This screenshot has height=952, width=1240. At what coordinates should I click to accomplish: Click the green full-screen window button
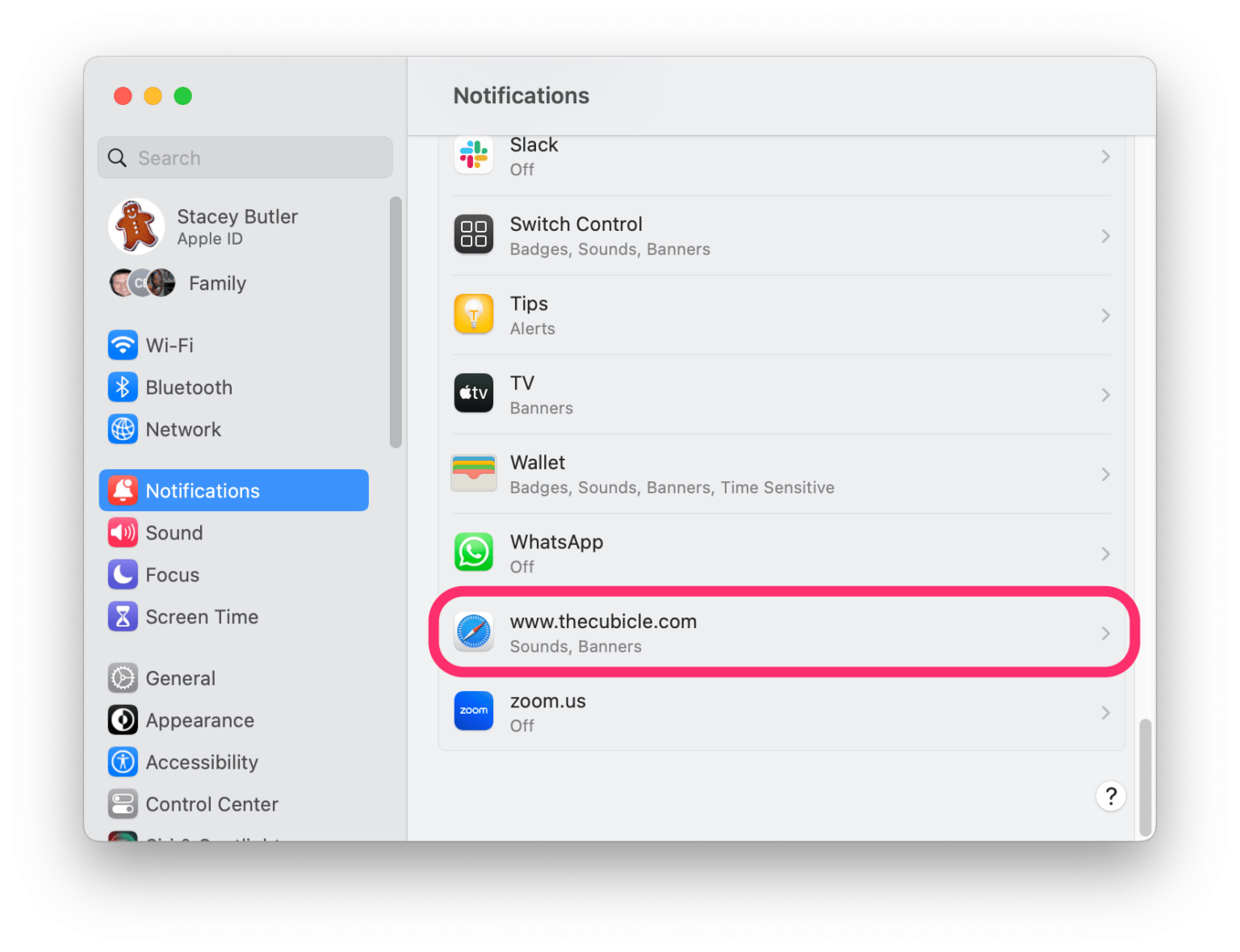[183, 96]
